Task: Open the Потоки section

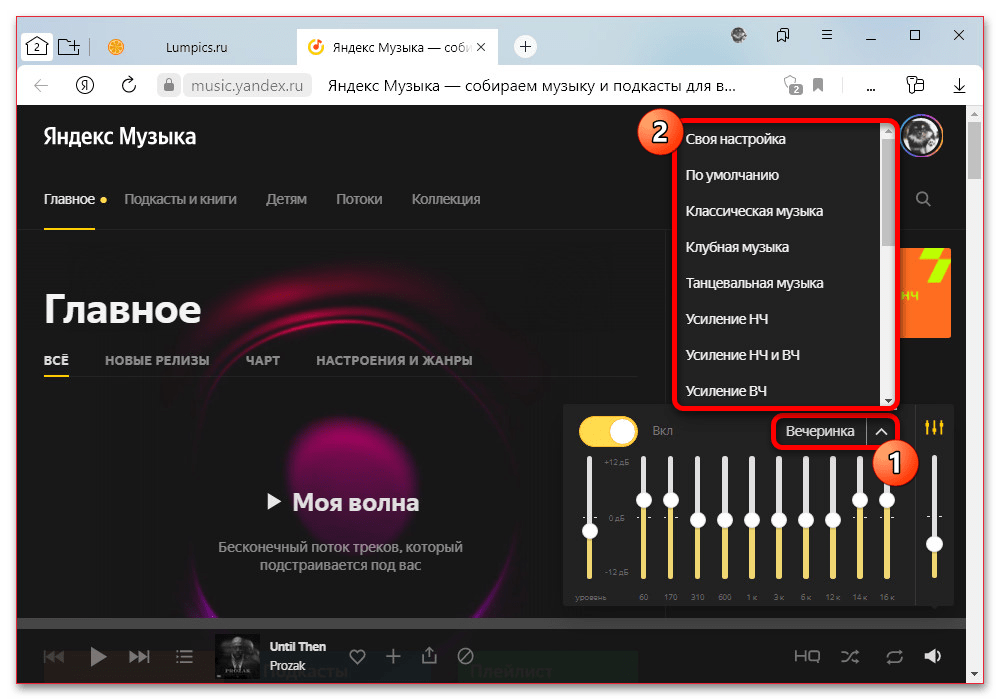Action: pos(359,200)
